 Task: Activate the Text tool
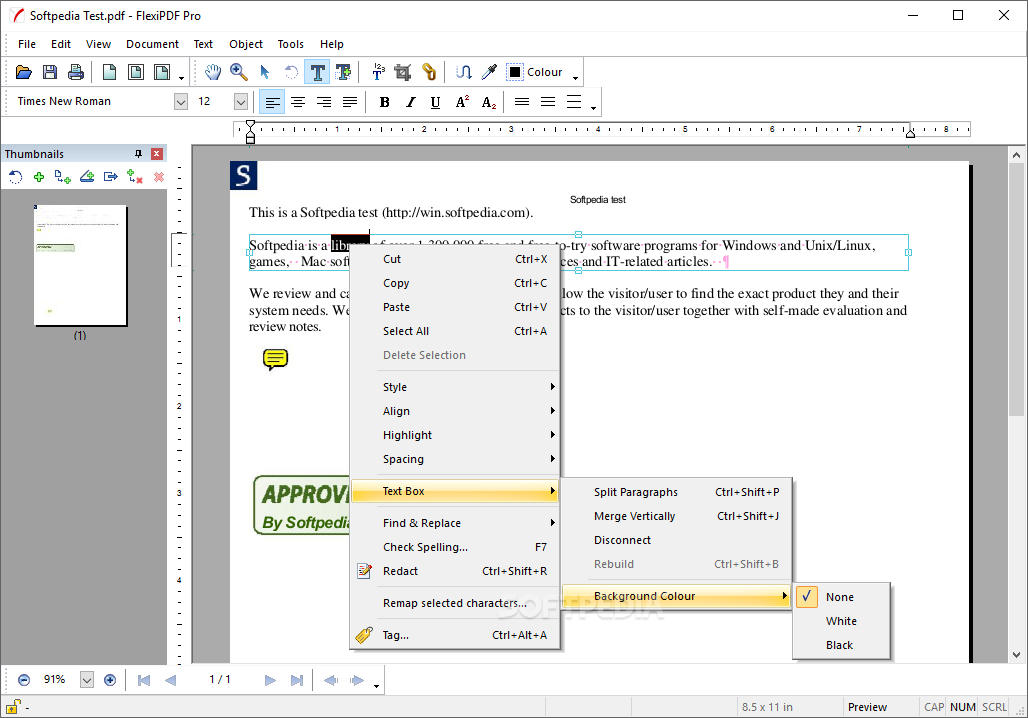point(317,72)
